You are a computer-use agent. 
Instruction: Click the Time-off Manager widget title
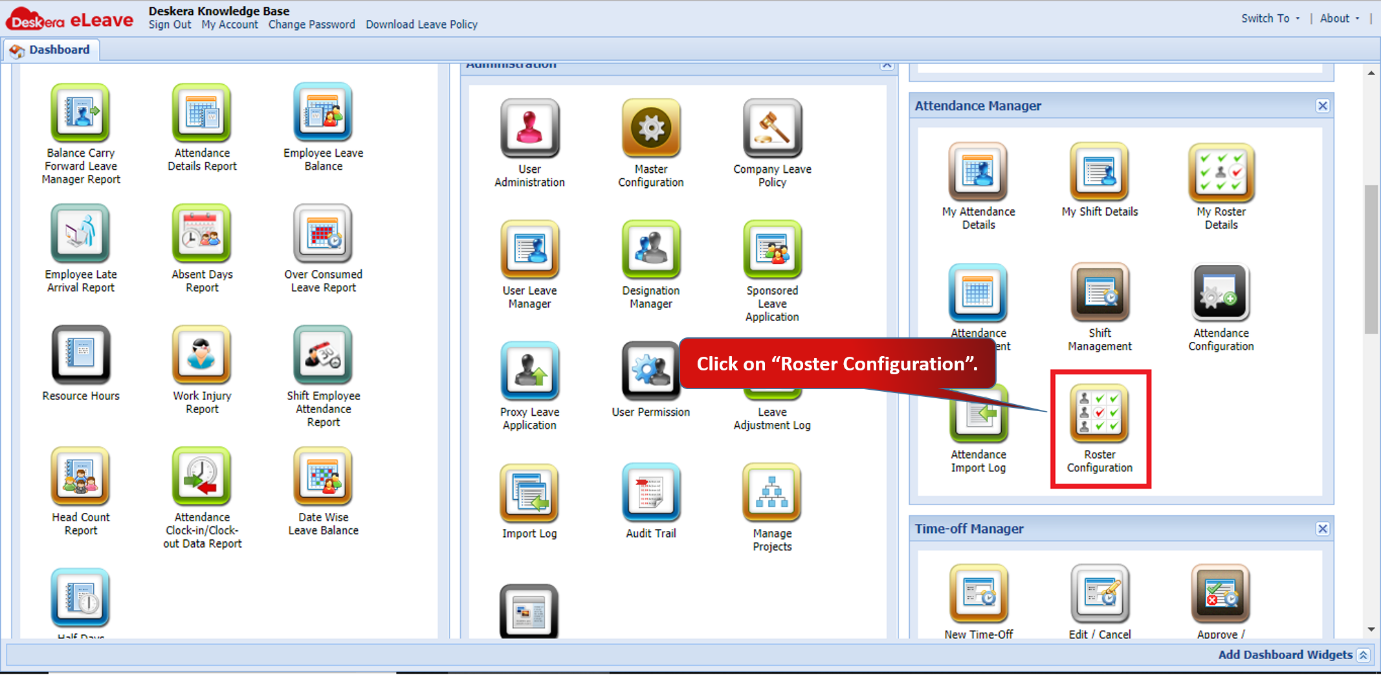[x=969, y=529]
